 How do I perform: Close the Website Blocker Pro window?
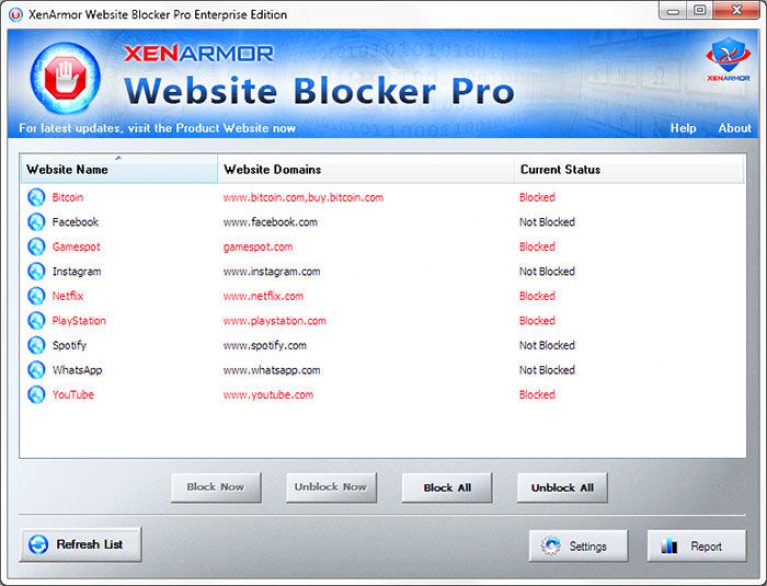(736, 11)
